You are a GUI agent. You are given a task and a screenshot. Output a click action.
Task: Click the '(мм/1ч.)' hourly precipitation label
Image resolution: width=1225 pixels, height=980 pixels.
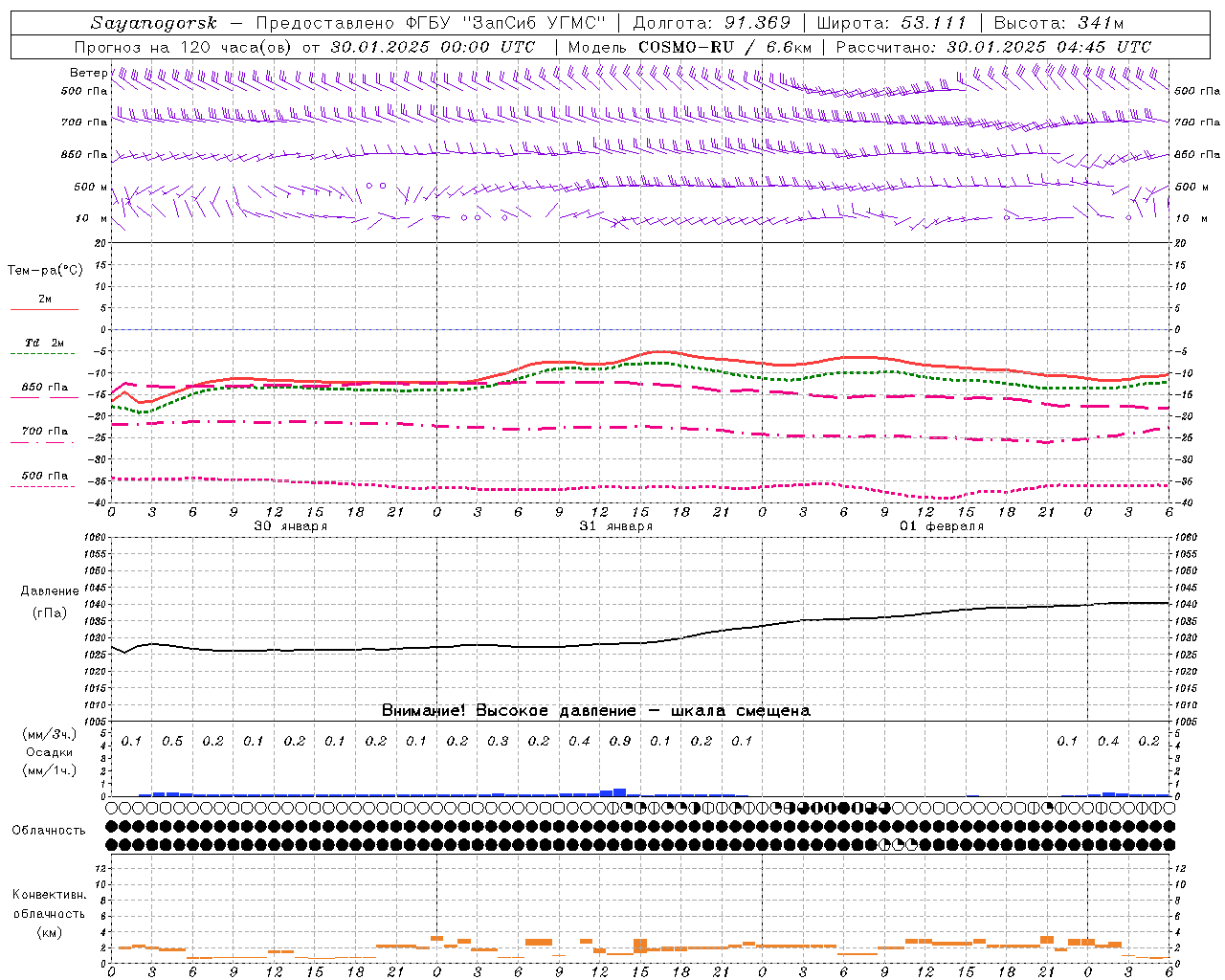tap(50, 770)
